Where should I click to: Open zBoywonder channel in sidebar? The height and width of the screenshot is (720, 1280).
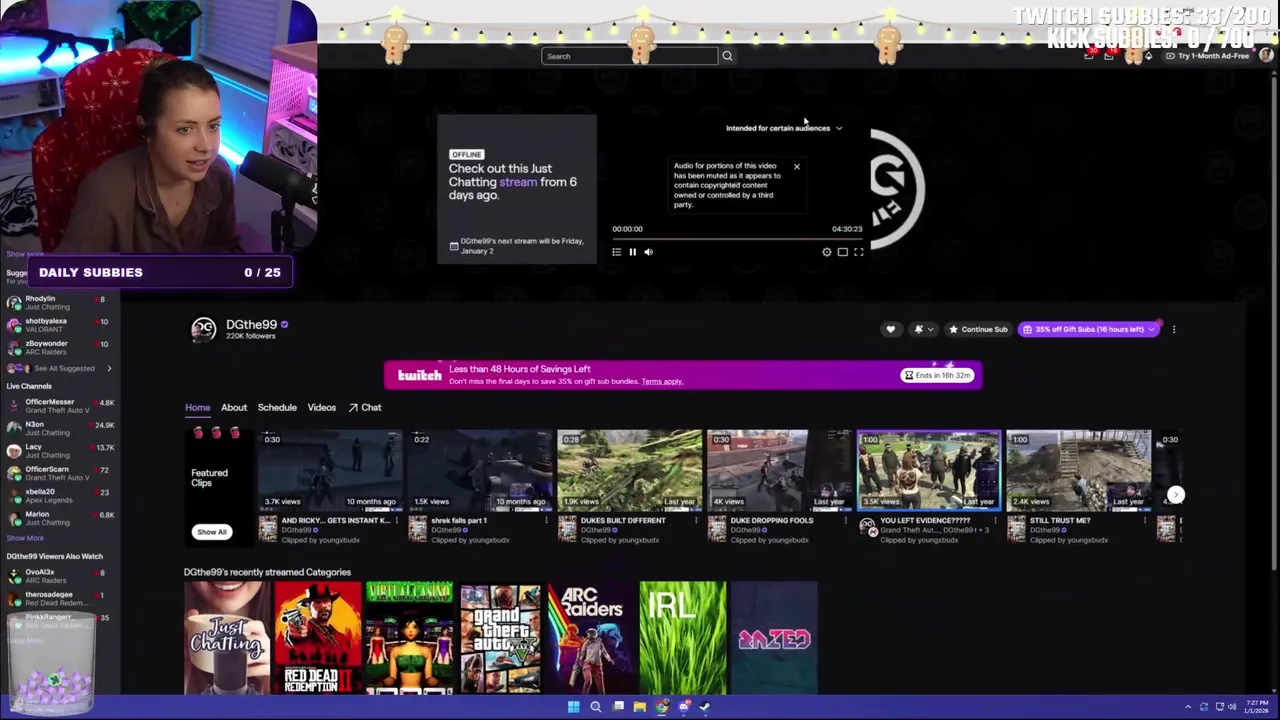pyautogui.click(x=60, y=347)
